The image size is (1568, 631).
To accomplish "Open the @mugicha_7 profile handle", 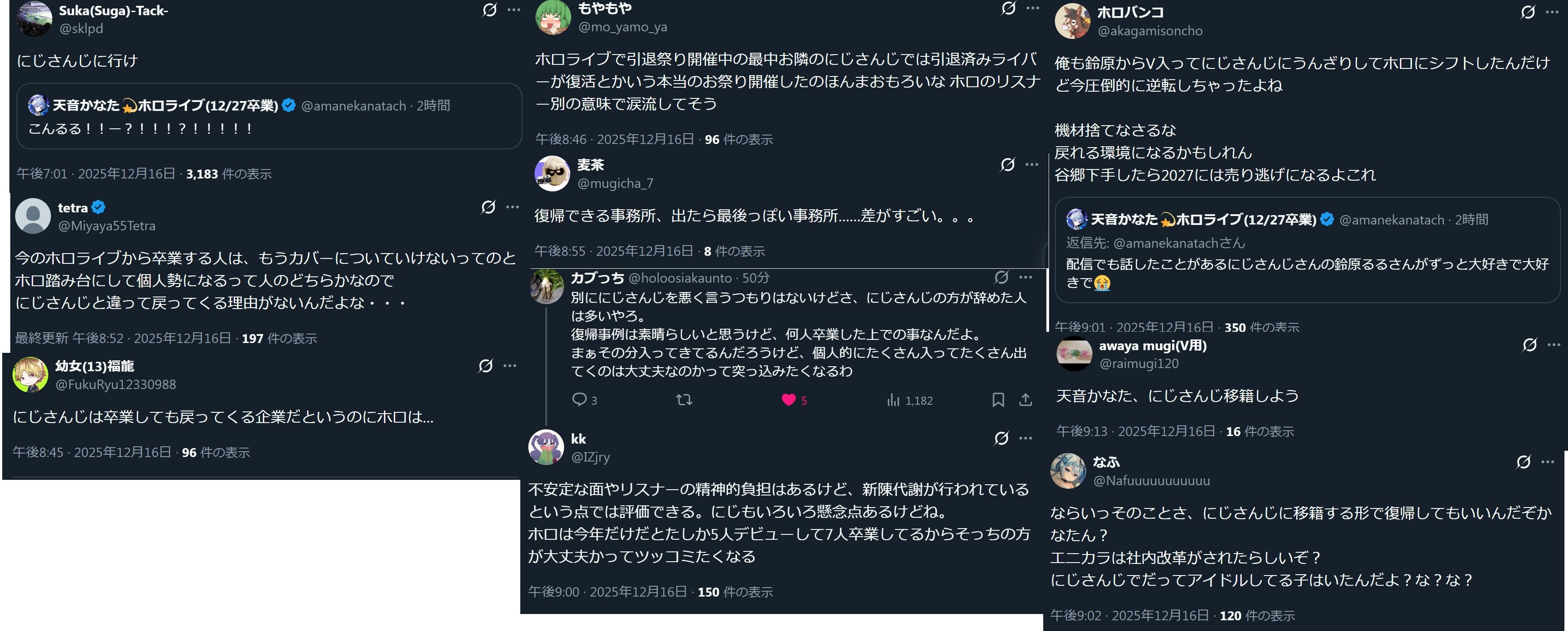I will point(615,183).
